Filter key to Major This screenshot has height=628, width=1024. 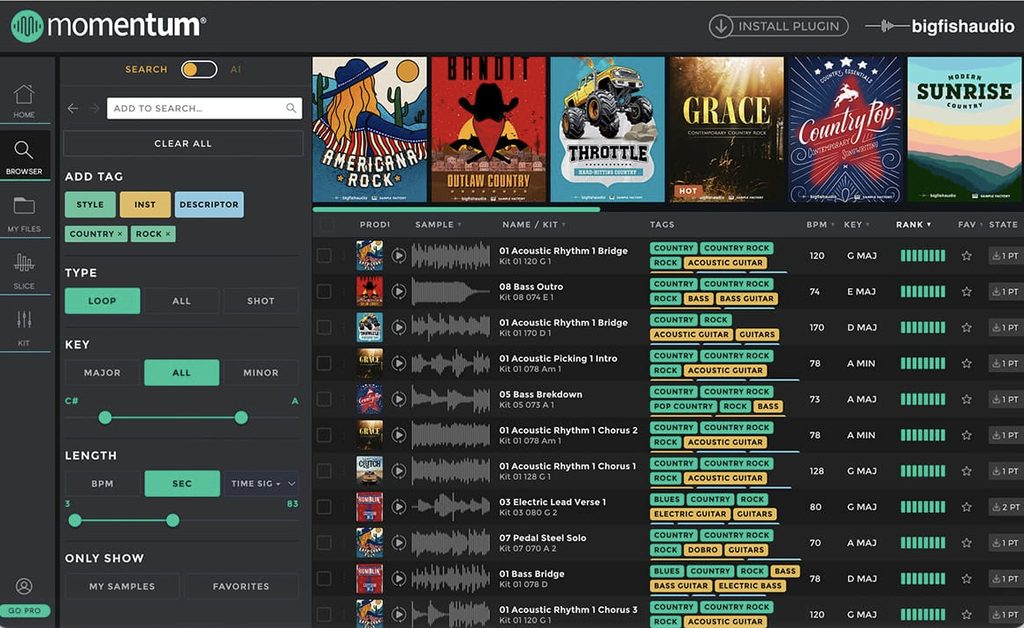click(x=103, y=373)
